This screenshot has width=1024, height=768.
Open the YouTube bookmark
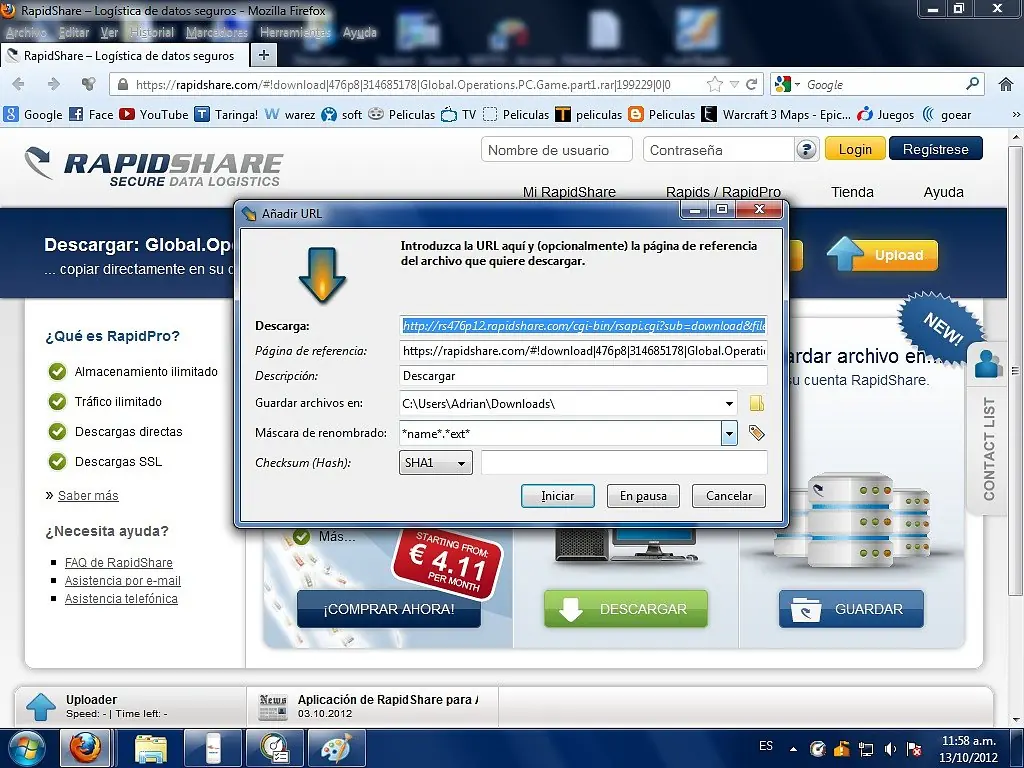(x=153, y=114)
